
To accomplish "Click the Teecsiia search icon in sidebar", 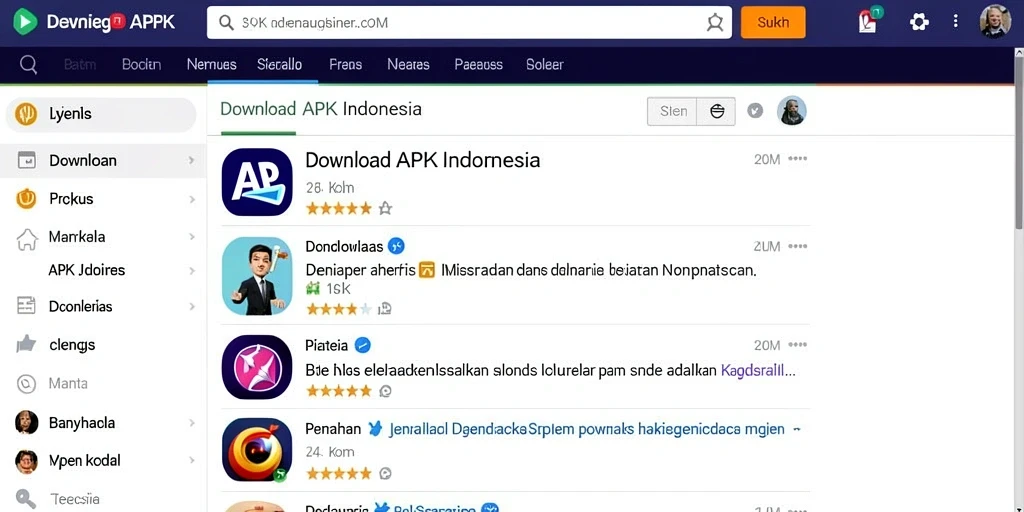I will pyautogui.click(x=26, y=500).
